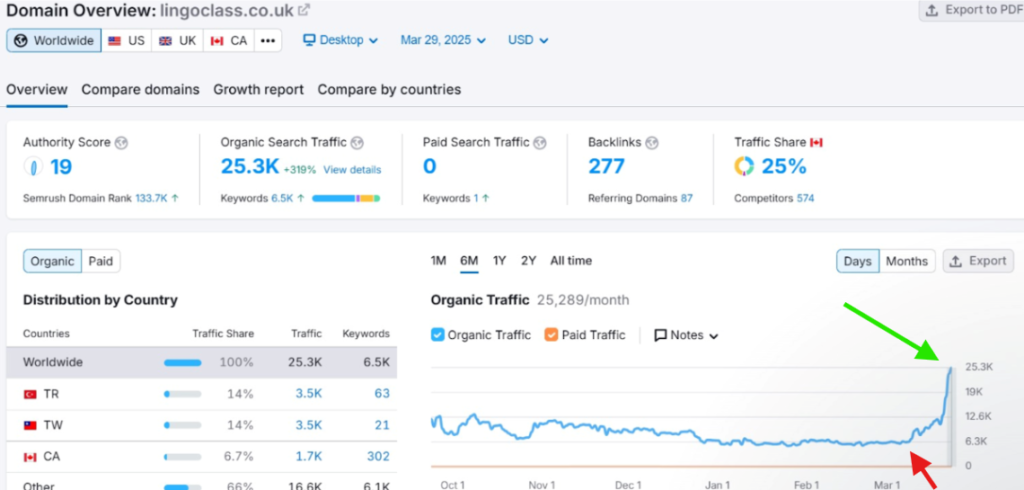
Task: Click the 25.3K organic traffic value
Action: pyautogui.click(x=250, y=167)
